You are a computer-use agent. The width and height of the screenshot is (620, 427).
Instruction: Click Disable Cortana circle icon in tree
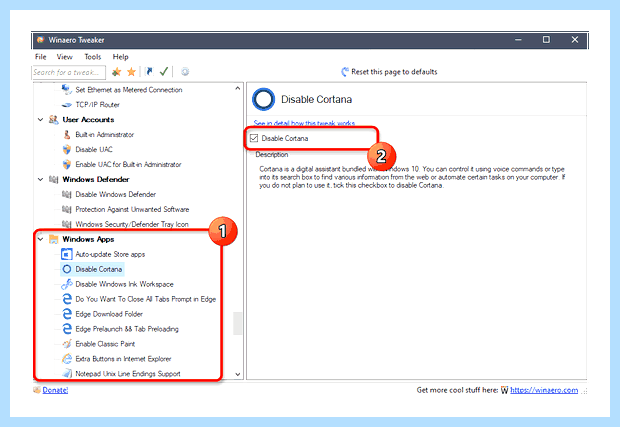67,269
